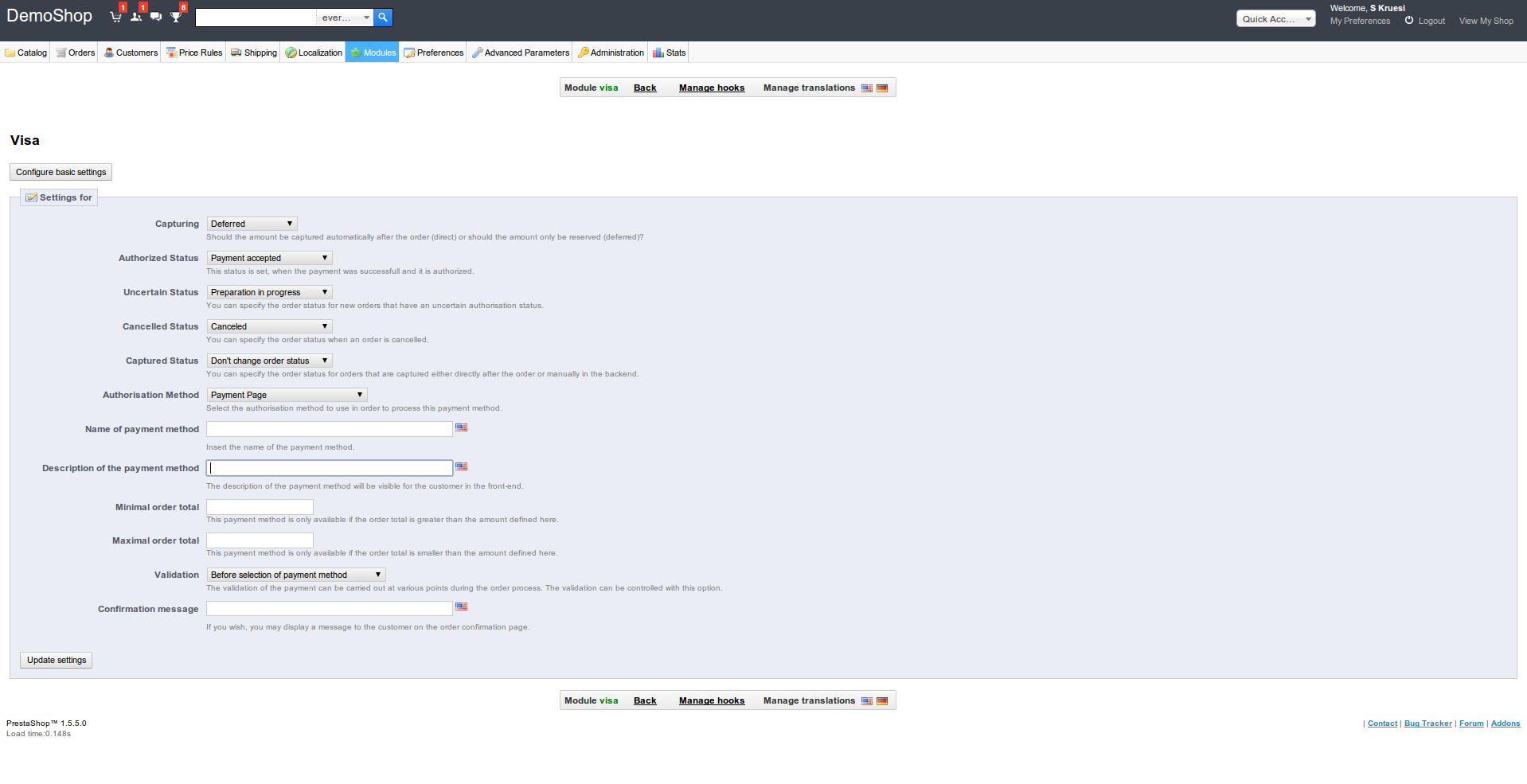Switch to the Advanced Parameters tab

pos(521,53)
